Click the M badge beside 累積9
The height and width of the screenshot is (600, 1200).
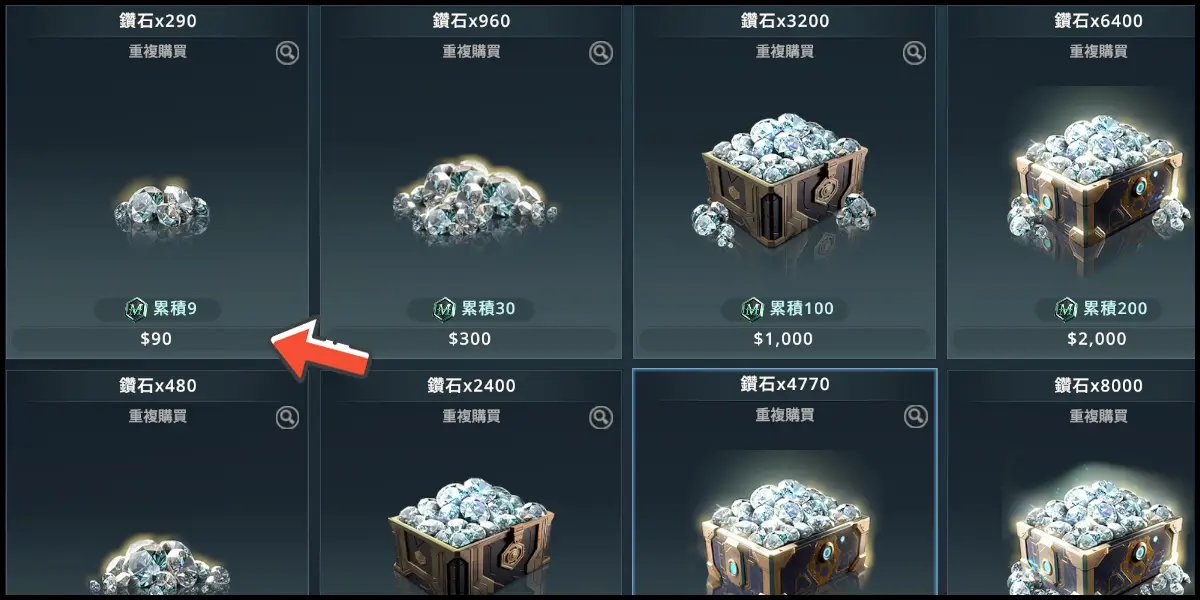click(136, 309)
